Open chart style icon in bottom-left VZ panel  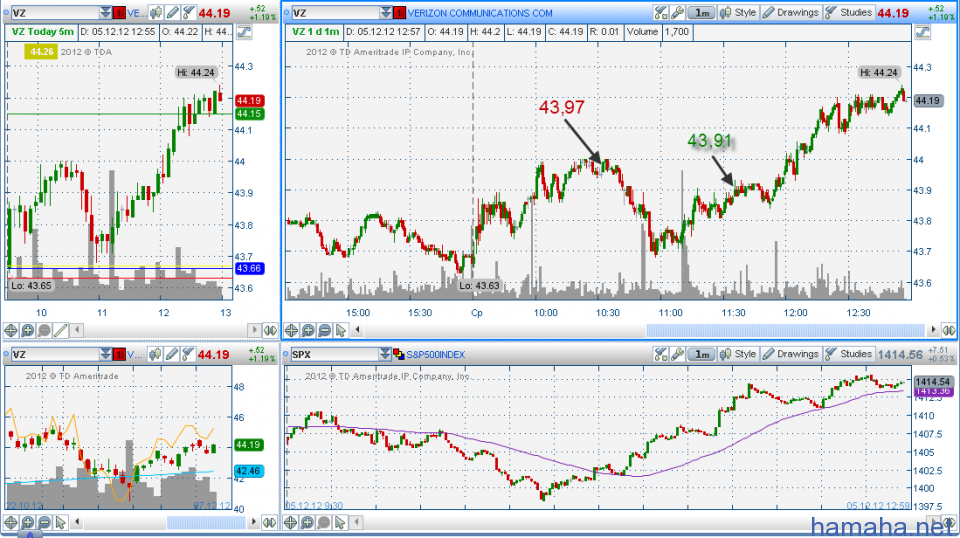pos(156,354)
